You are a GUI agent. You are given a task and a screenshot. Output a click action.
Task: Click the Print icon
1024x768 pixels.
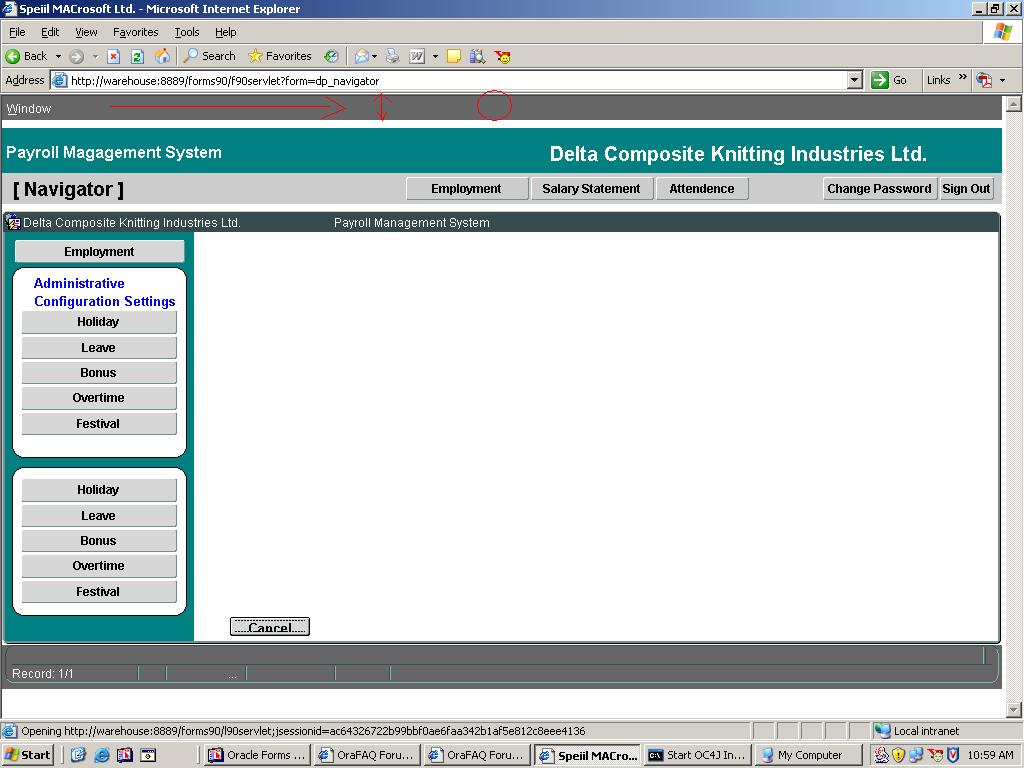tap(392, 56)
